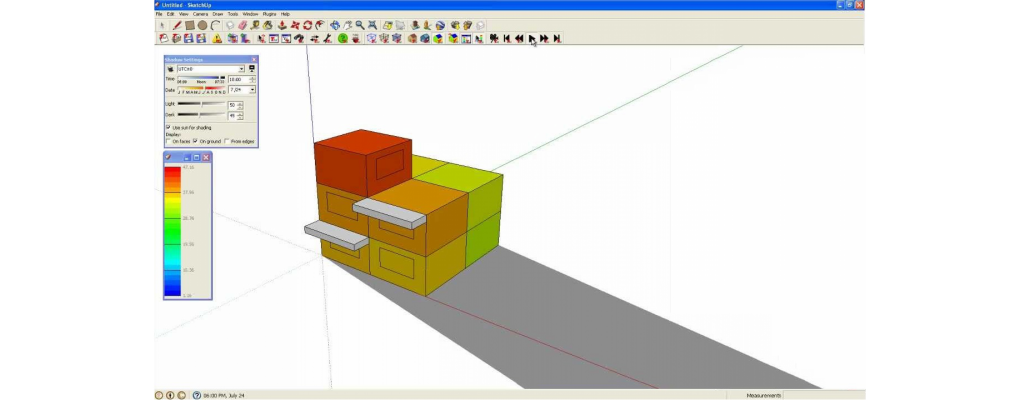This screenshot has height=400, width=1020.
Task: Close the Shadow Settings dialog
Action: [x=254, y=60]
